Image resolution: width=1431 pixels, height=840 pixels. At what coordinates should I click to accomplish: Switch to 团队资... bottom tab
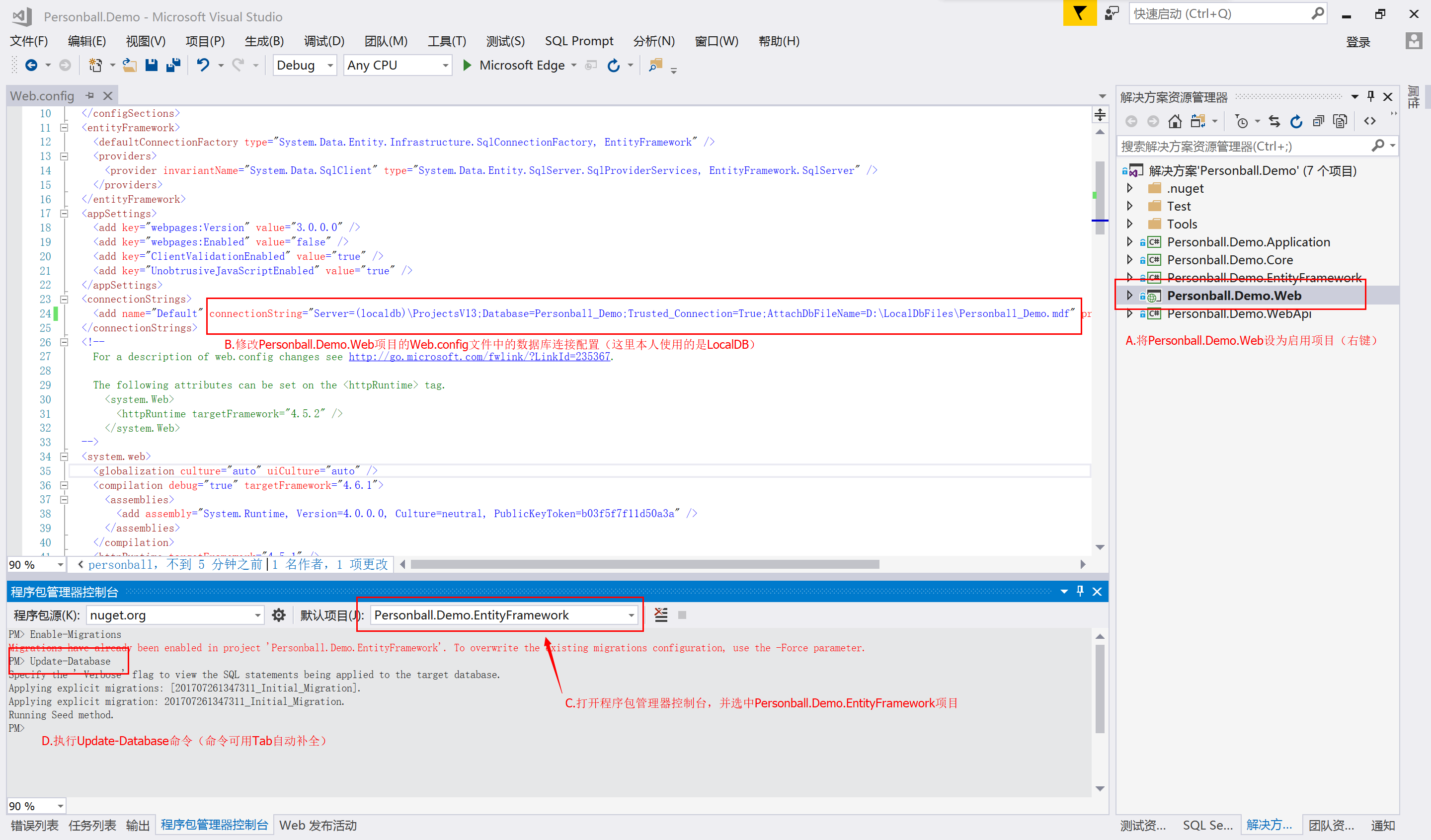tap(1332, 825)
